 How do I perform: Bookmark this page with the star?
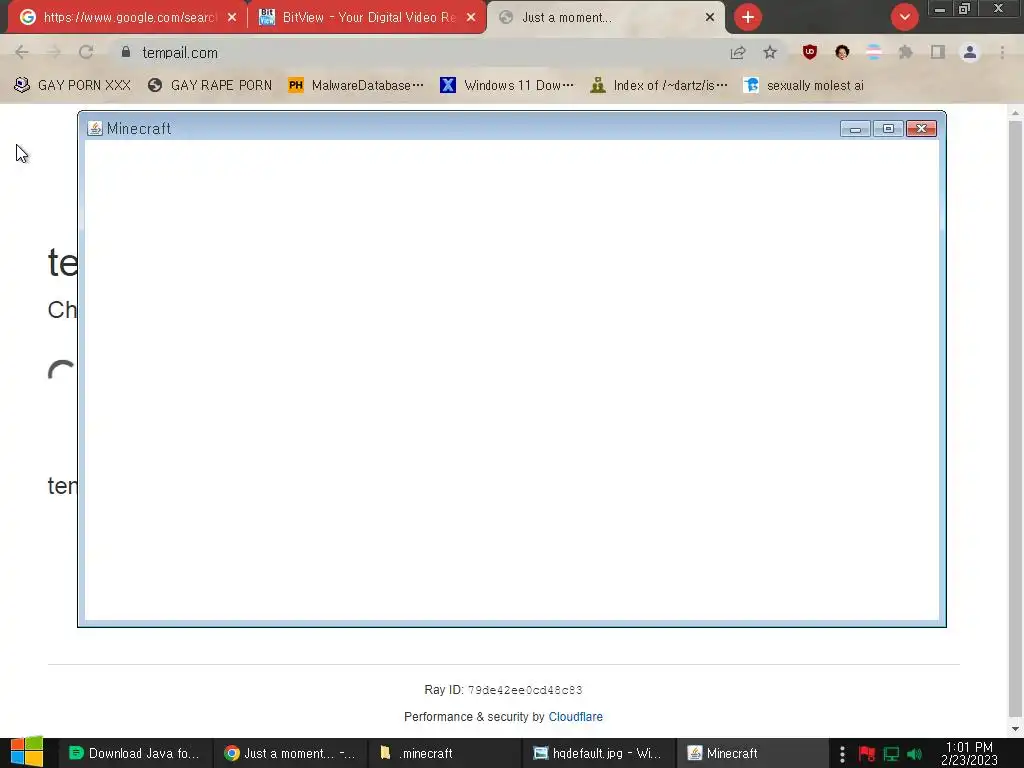(x=770, y=52)
